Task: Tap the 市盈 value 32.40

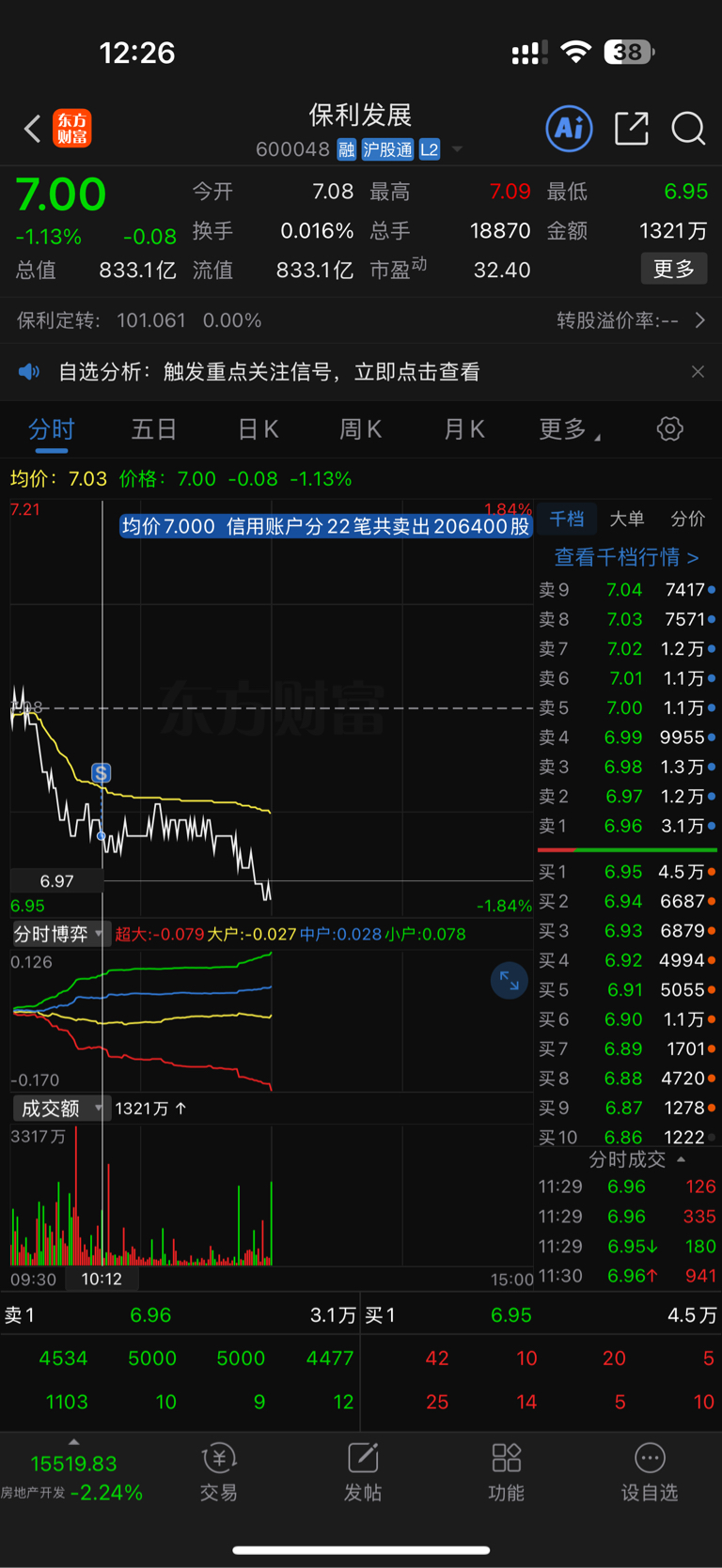Action: tap(502, 271)
